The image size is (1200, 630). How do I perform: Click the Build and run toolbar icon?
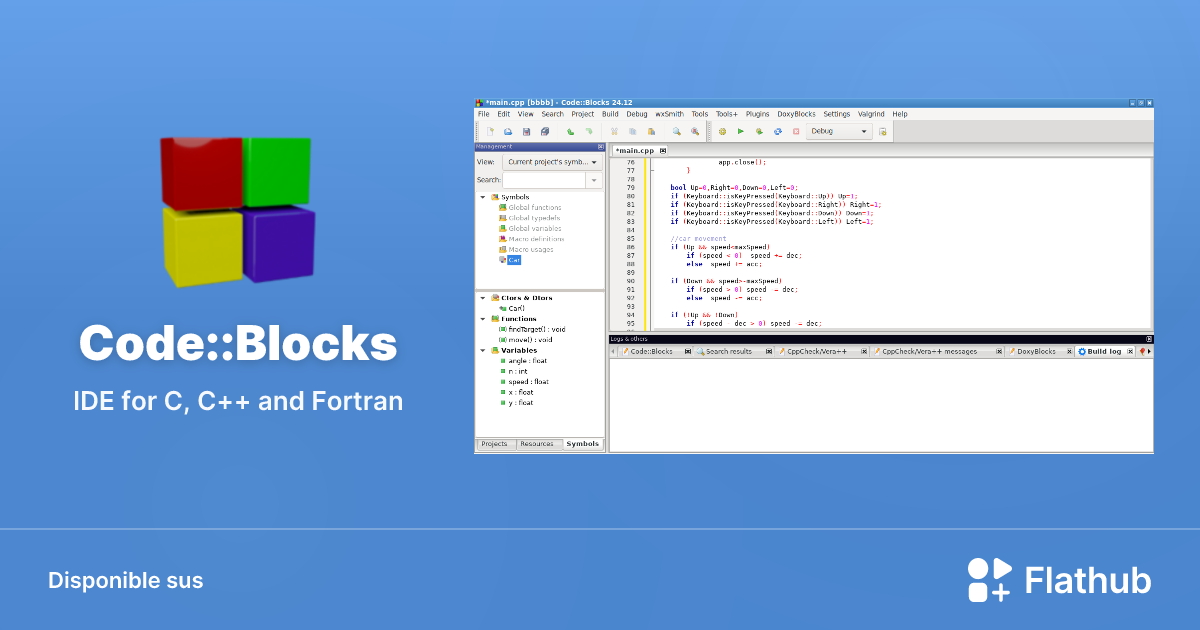coord(760,130)
